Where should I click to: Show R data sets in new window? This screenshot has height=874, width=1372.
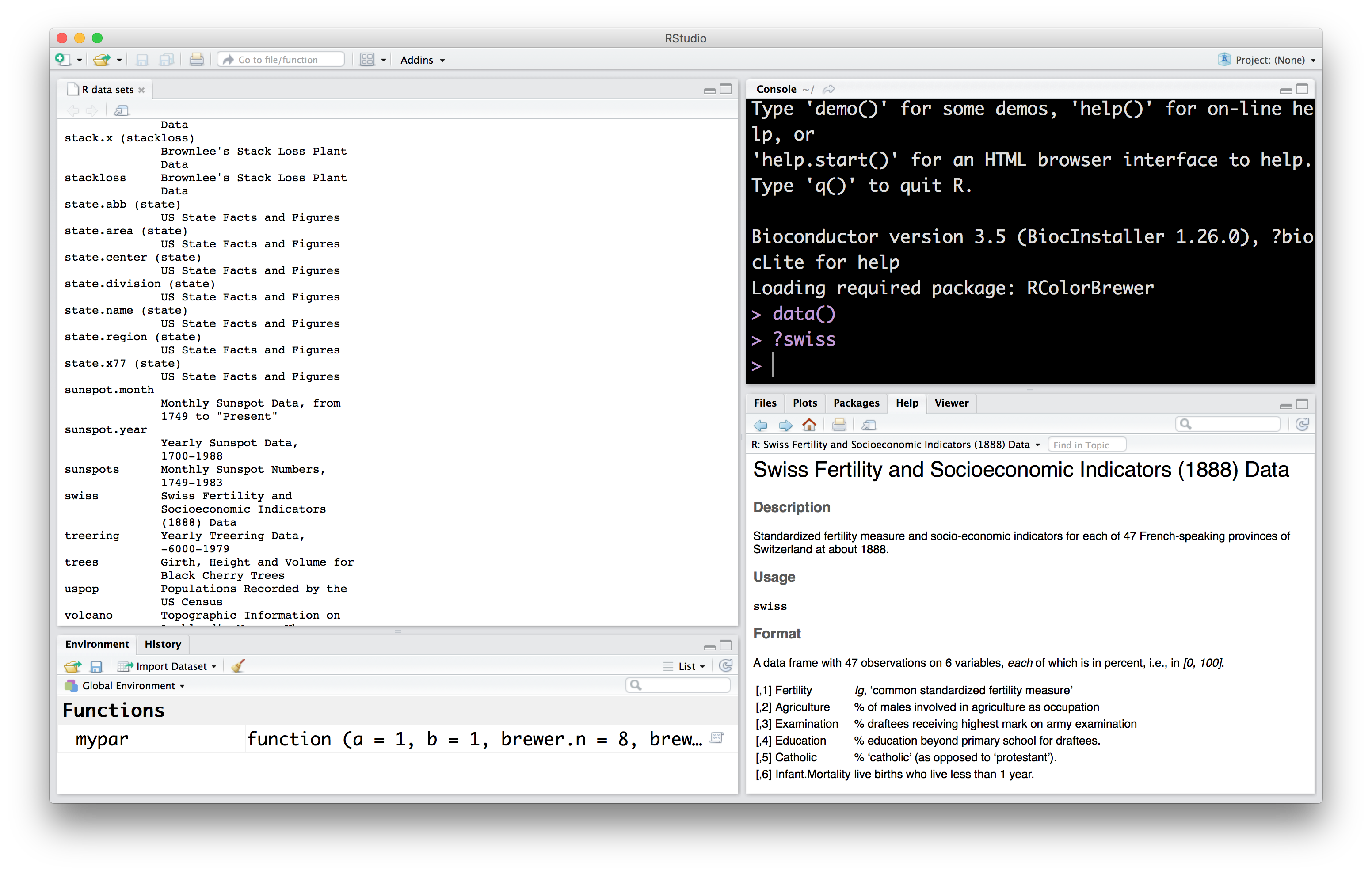tap(122, 110)
